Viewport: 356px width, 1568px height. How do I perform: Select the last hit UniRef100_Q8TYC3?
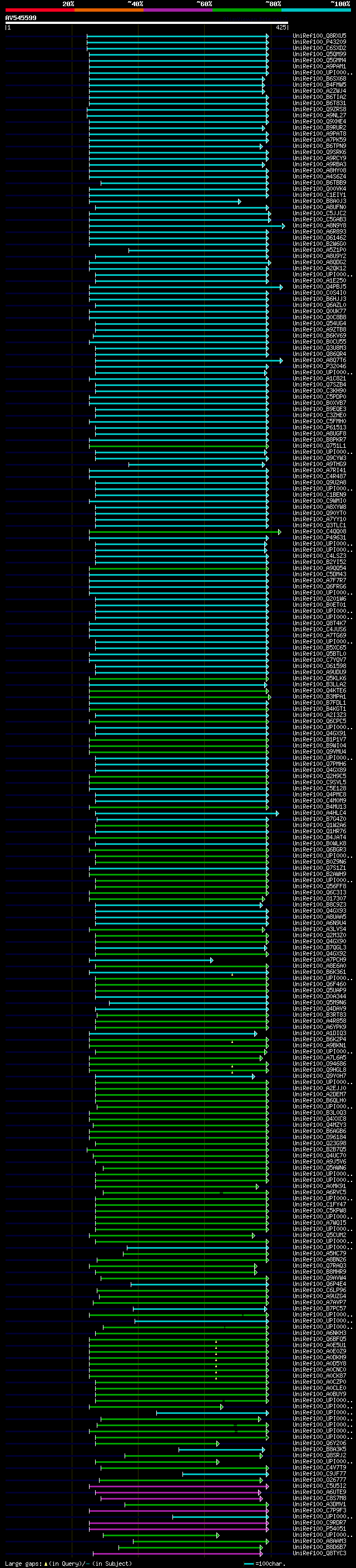(319, 1553)
